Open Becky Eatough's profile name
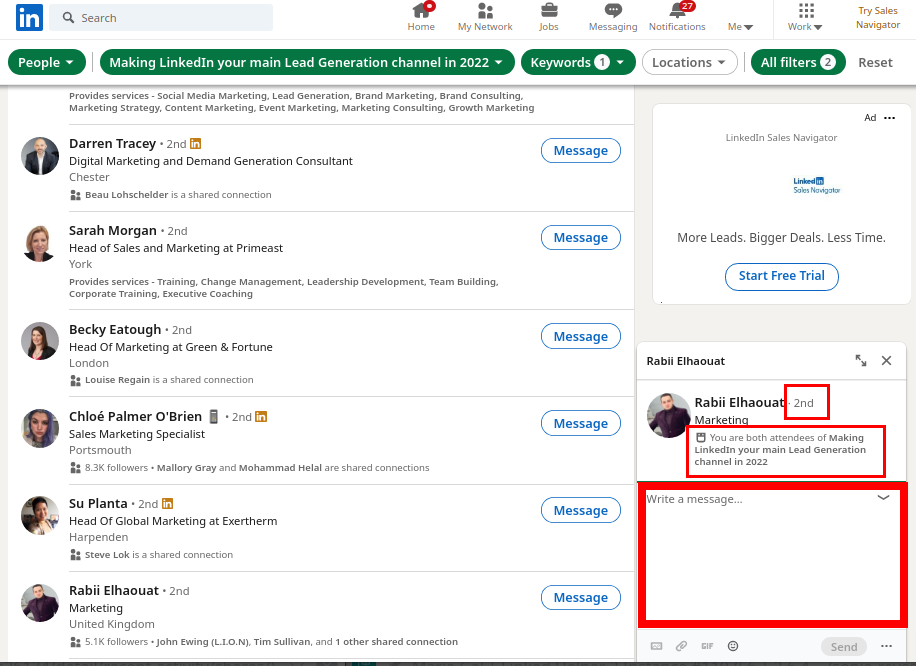Screen dimensions: 916x666 coord(115,329)
